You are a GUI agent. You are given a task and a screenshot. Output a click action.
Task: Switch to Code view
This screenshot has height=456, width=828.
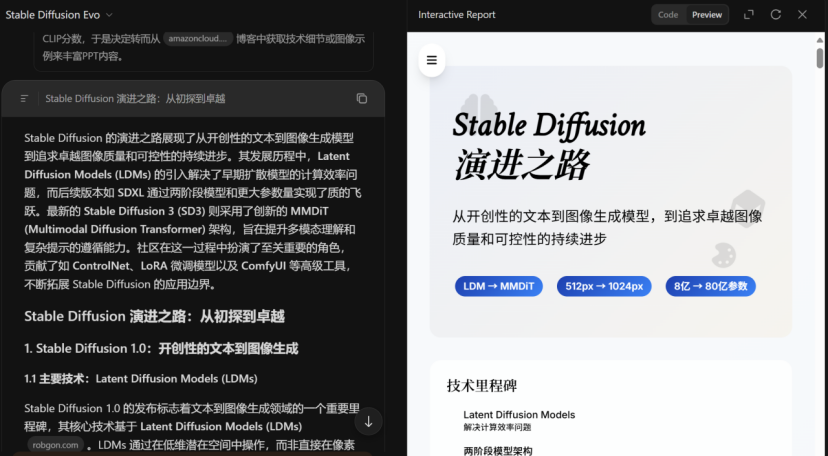coord(668,15)
